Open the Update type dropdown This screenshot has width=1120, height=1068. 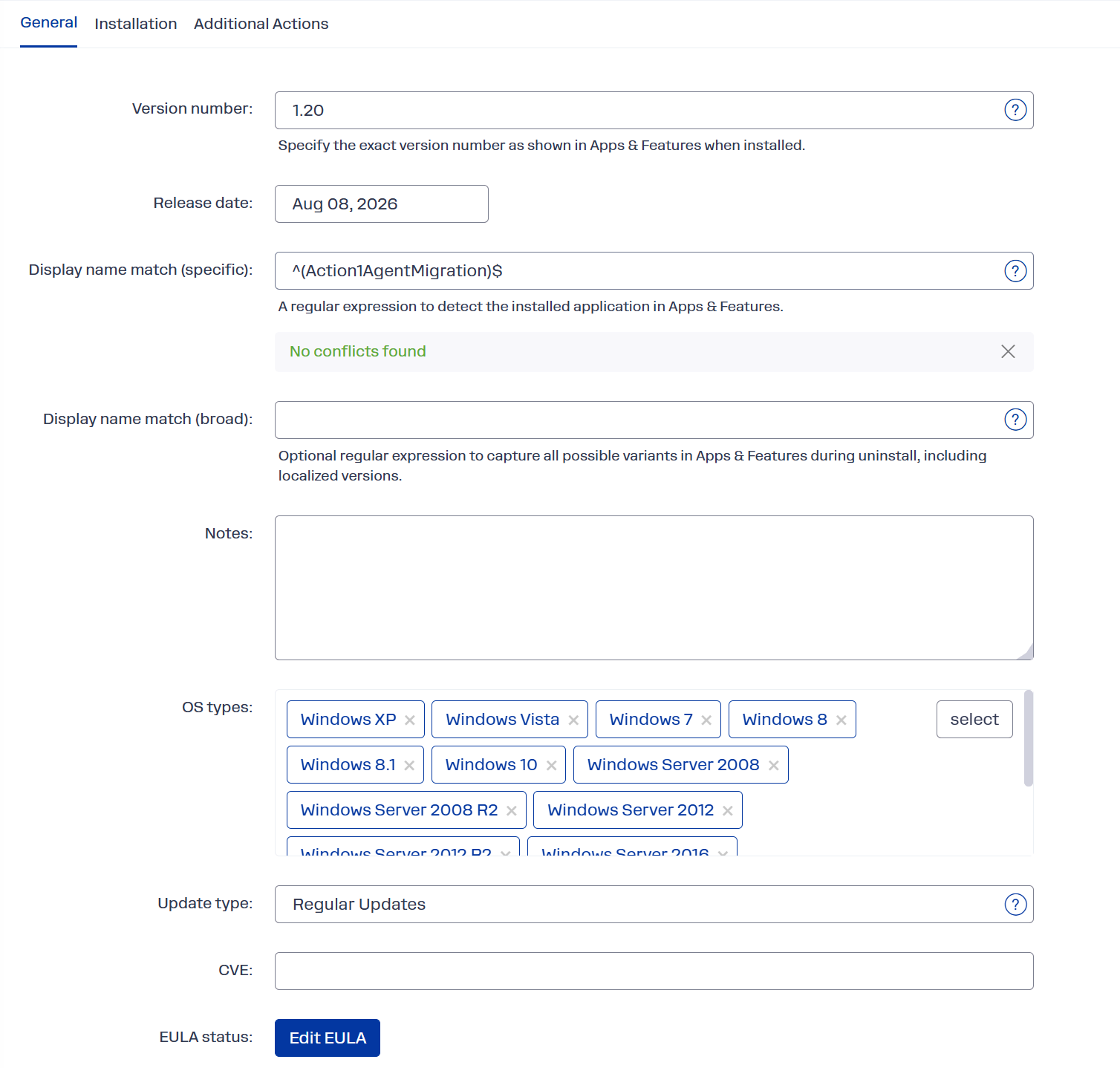click(x=654, y=904)
